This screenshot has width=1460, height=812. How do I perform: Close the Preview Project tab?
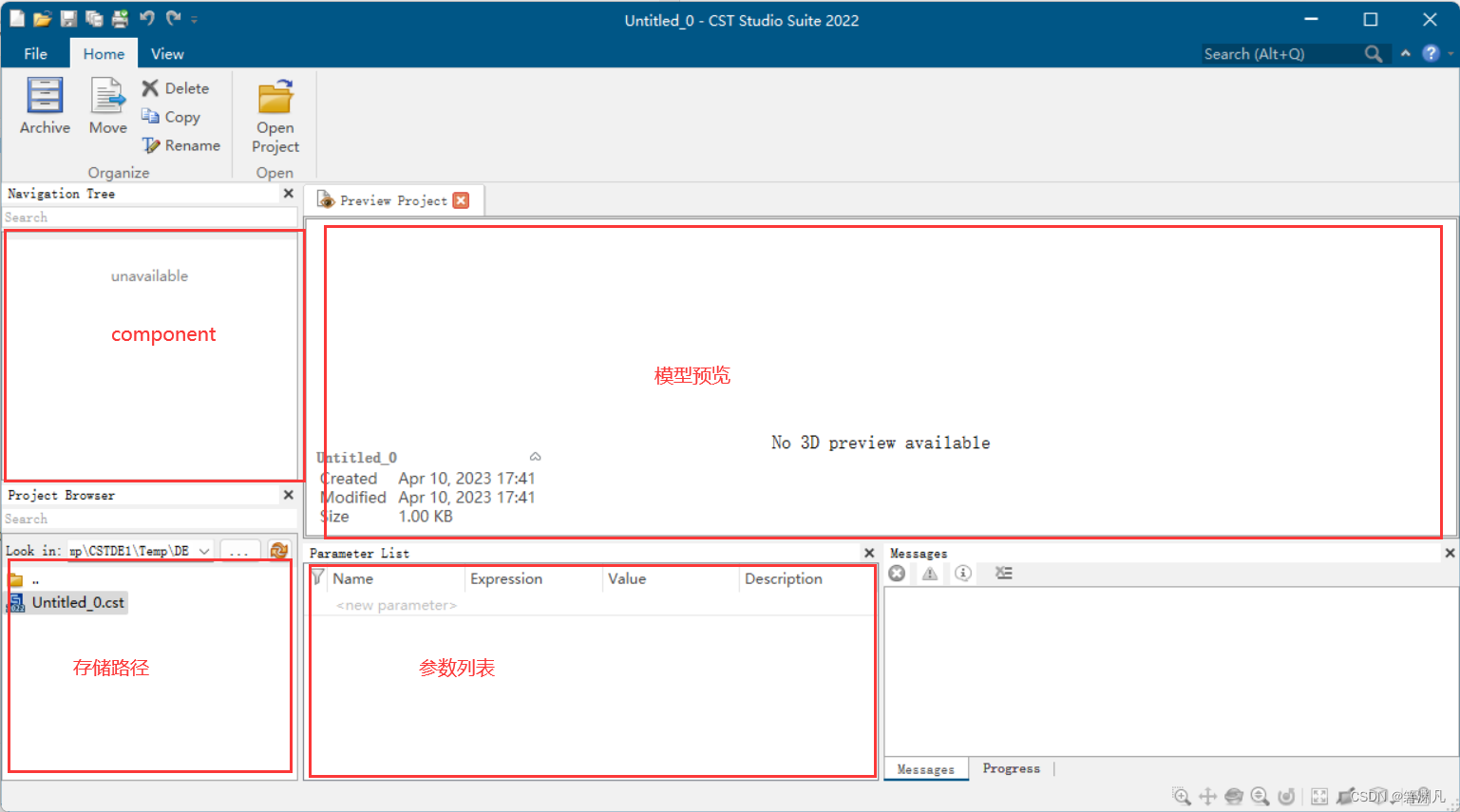point(461,200)
